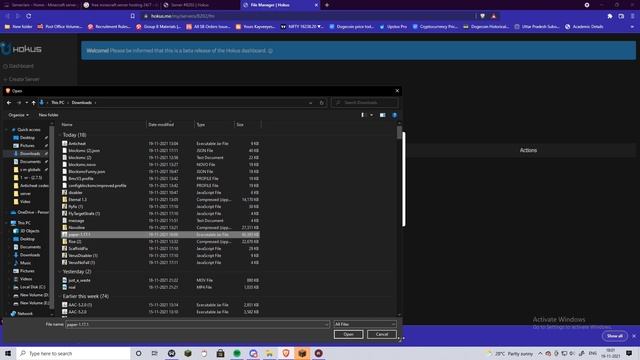Image resolution: width=640 pixels, height=360 pixels.
Task: Select This PC in navigation pane
Action: (x=24, y=223)
